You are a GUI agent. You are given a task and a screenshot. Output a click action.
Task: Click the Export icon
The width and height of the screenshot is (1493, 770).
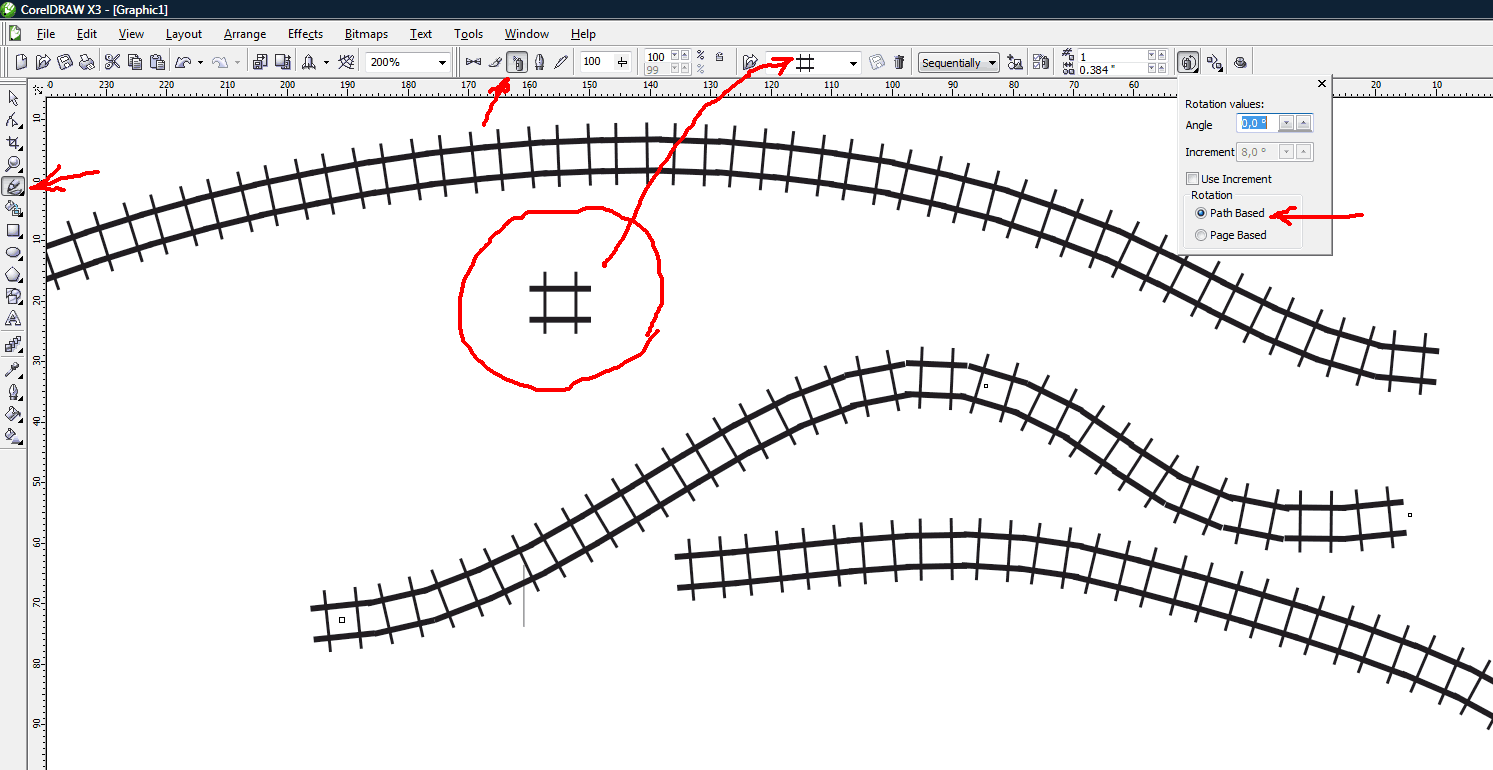pos(282,62)
